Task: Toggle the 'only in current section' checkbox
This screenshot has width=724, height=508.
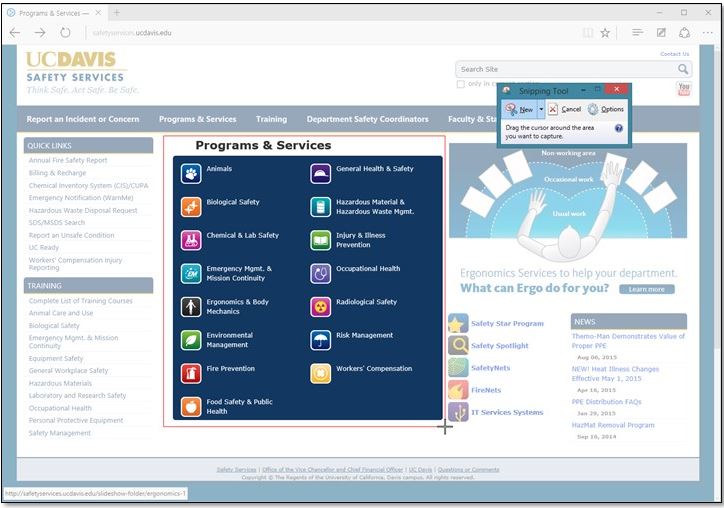Action: click(460, 84)
